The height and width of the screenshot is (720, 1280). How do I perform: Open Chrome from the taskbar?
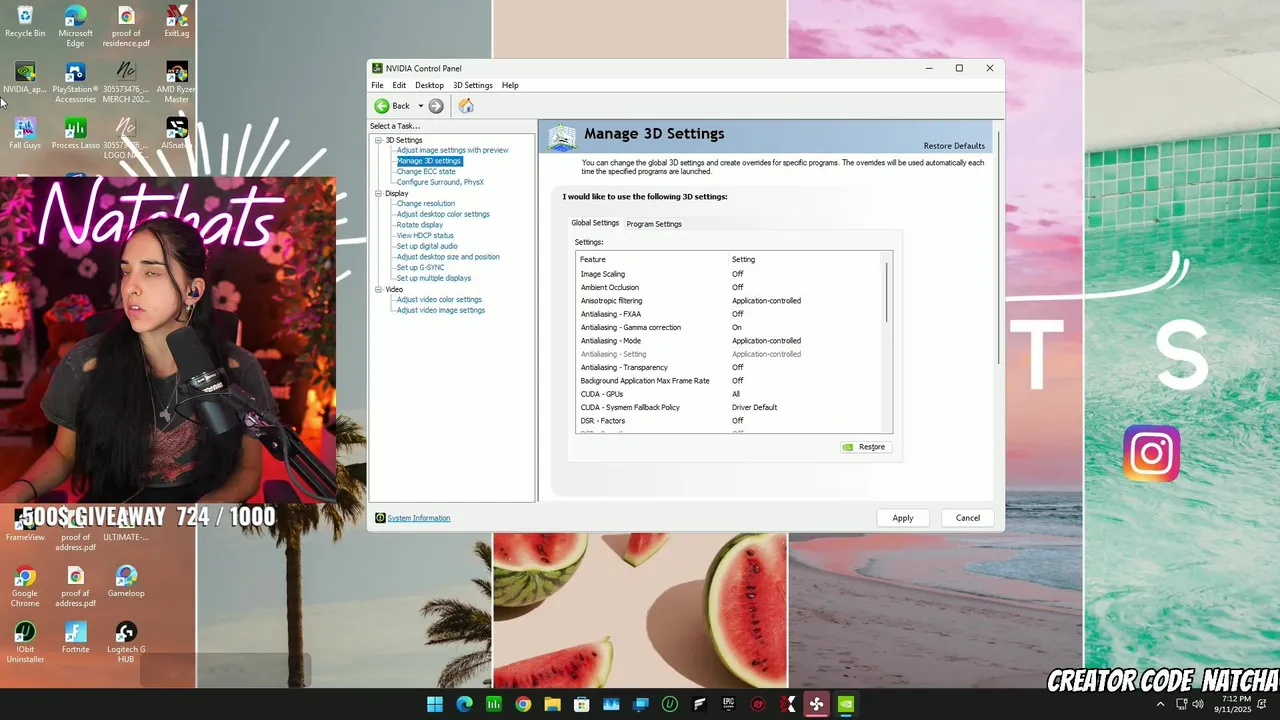(523, 704)
